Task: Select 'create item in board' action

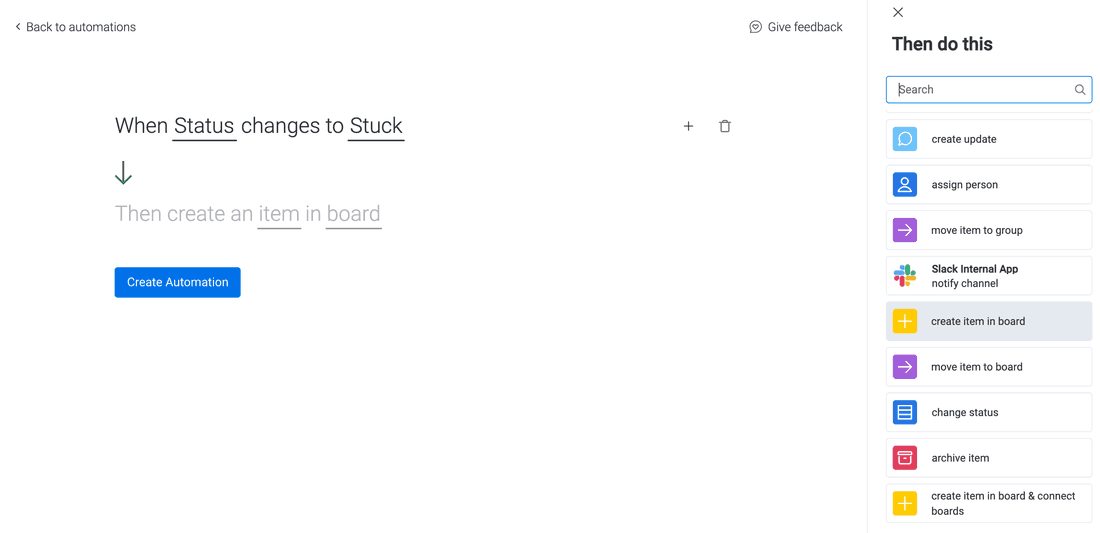Action: coord(989,321)
